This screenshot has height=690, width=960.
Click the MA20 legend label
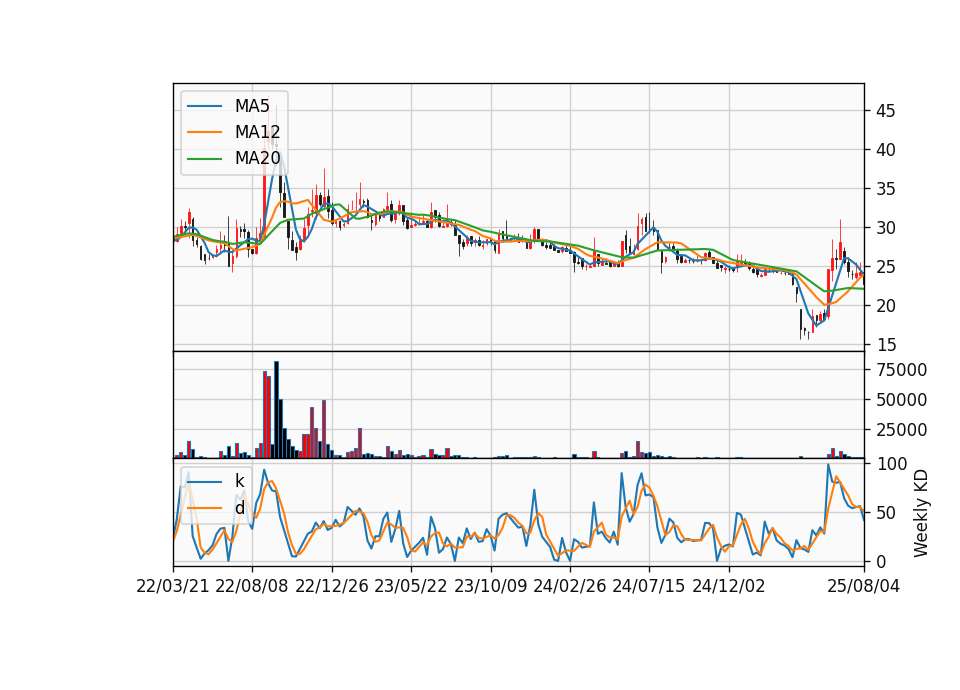[x=257, y=159]
